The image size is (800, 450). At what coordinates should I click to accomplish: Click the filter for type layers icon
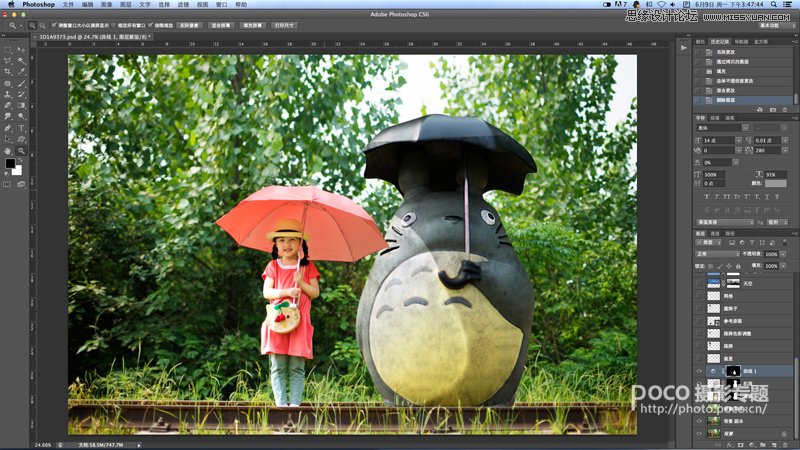tap(752, 242)
